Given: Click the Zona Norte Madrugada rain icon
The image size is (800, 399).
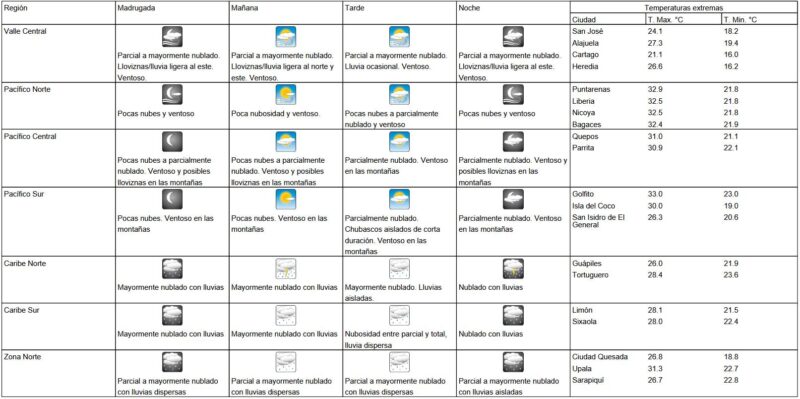Looking at the screenshot, I should point(172,362).
